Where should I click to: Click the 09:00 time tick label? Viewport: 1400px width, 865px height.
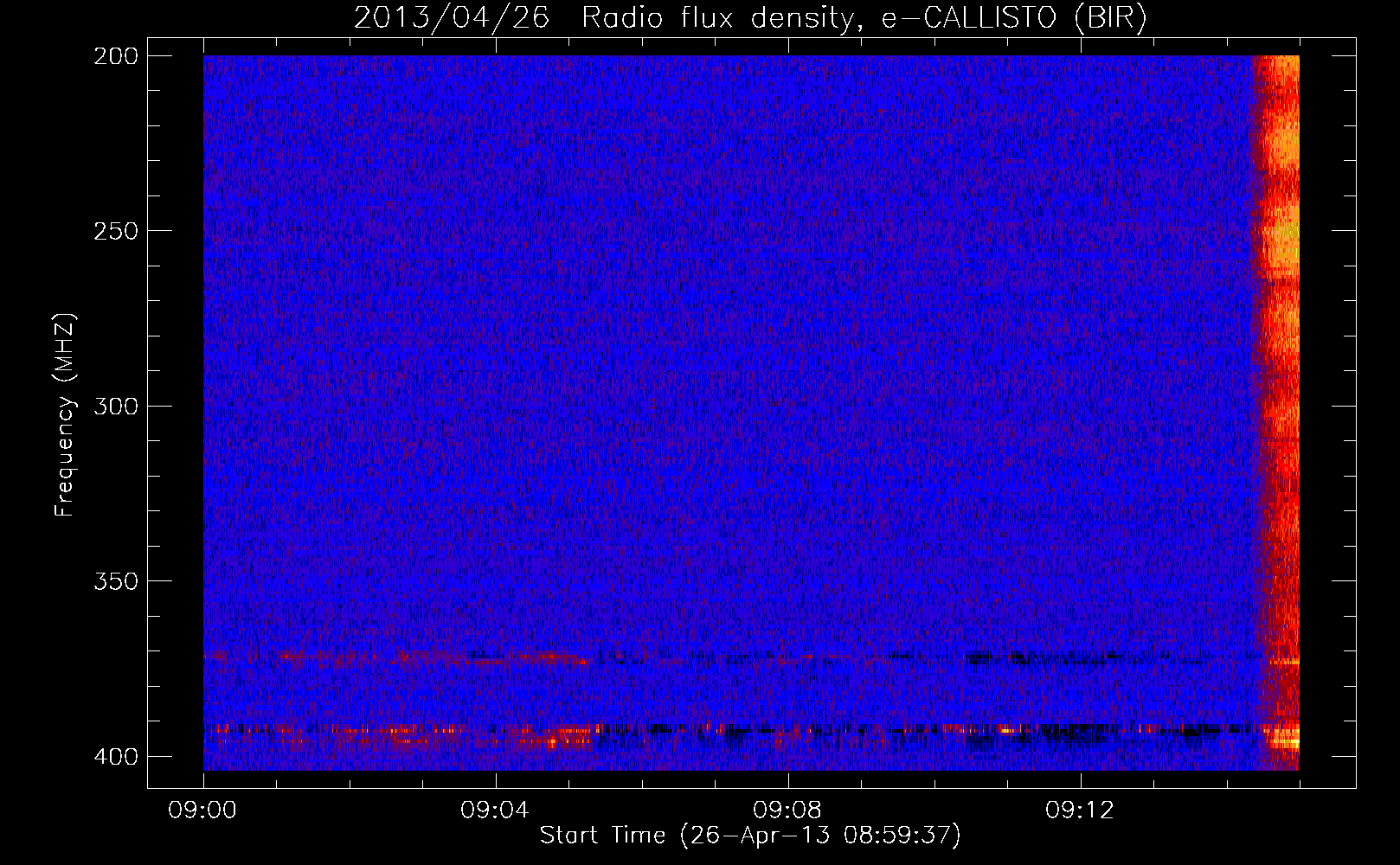(202, 811)
